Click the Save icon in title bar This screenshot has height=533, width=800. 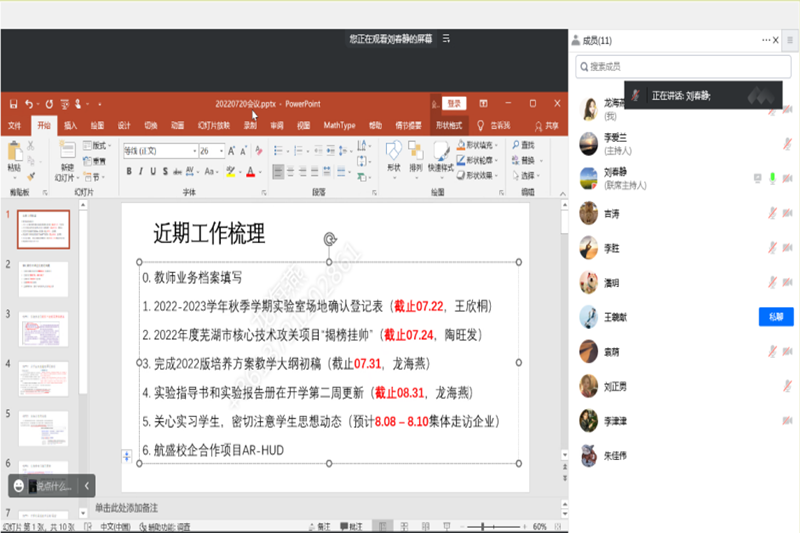tap(12, 104)
